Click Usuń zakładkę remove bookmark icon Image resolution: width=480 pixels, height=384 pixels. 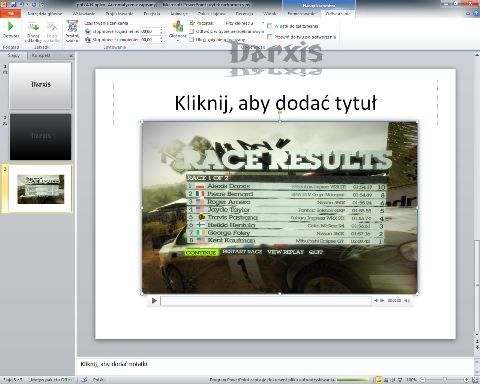[x=52, y=31]
